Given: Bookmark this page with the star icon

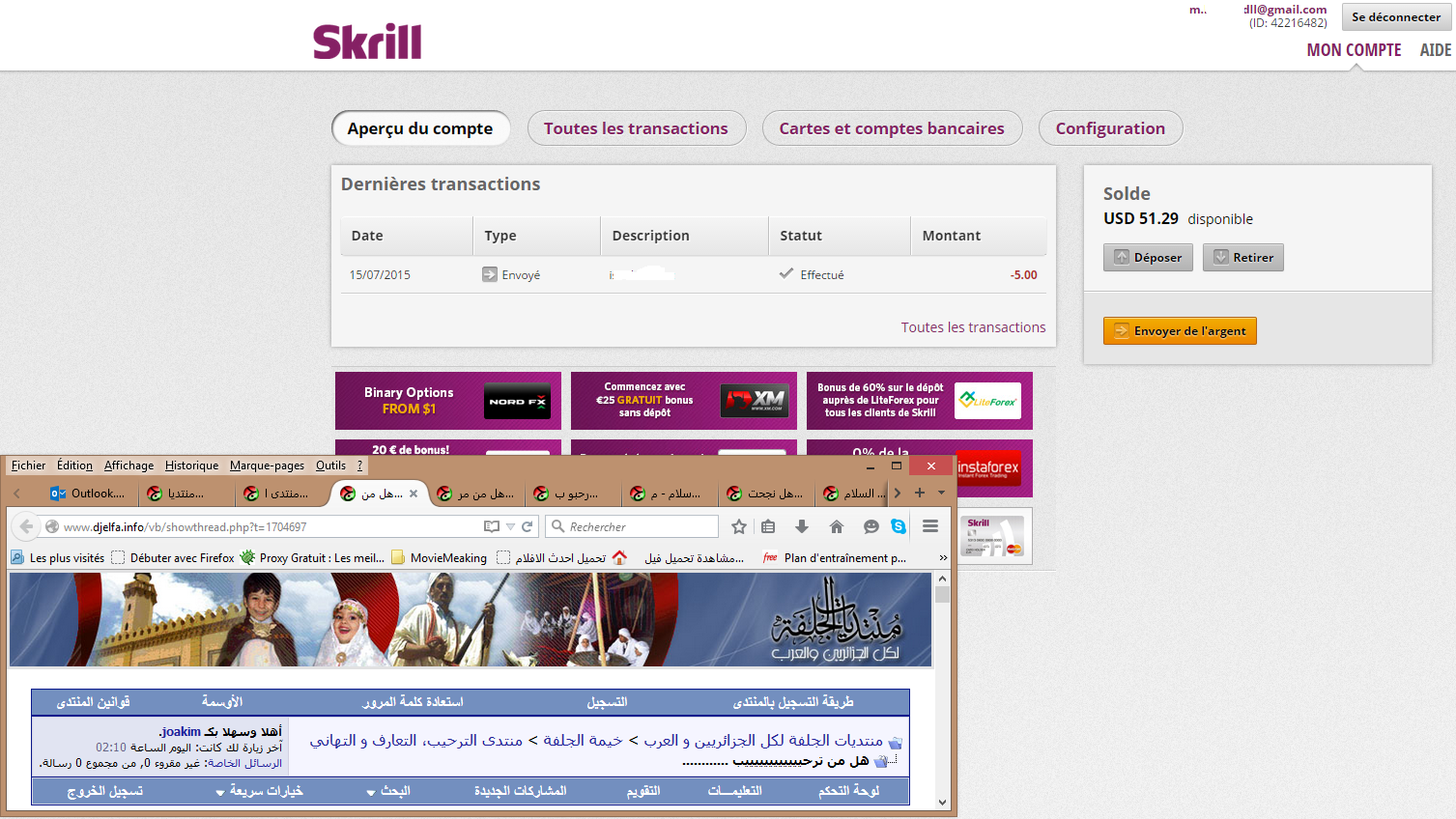Looking at the screenshot, I should pyautogui.click(x=739, y=526).
